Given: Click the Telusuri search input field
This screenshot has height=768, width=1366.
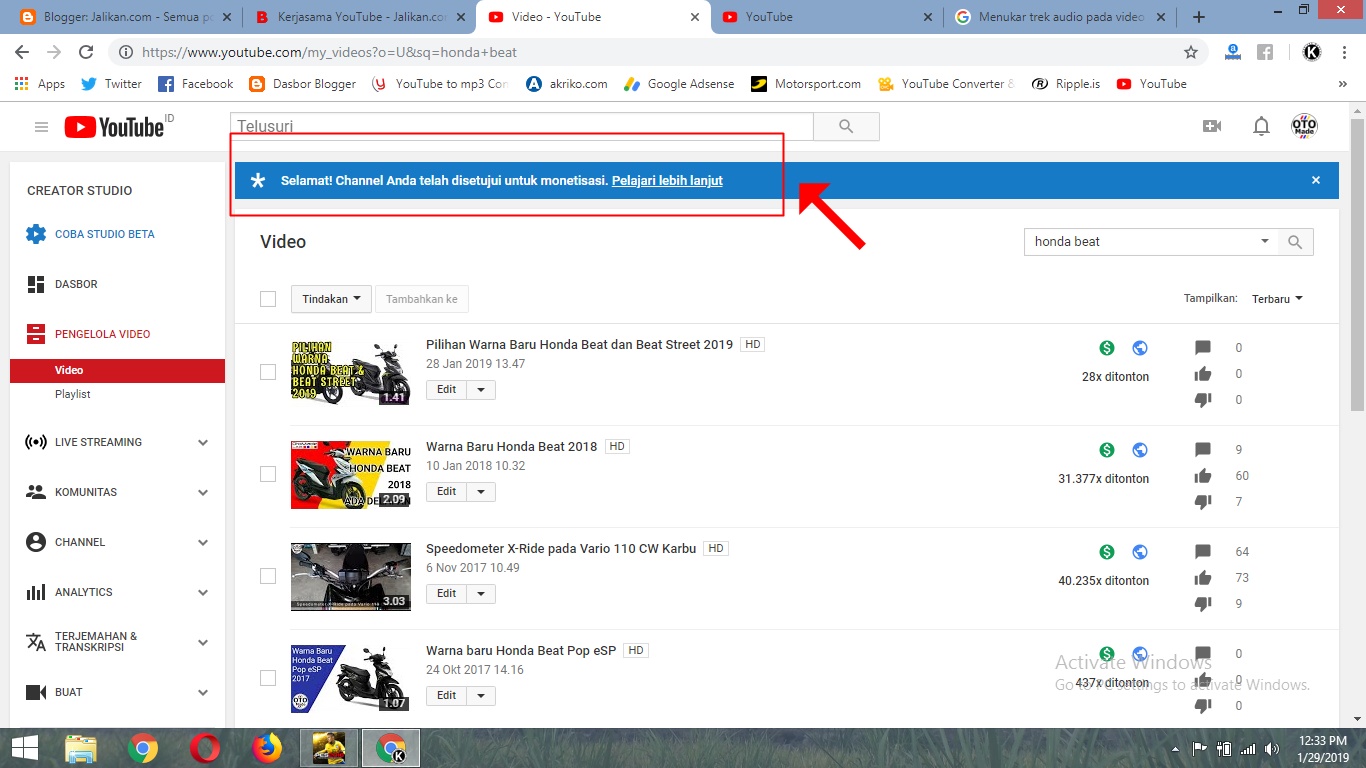Looking at the screenshot, I should click(x=521, y=126).
